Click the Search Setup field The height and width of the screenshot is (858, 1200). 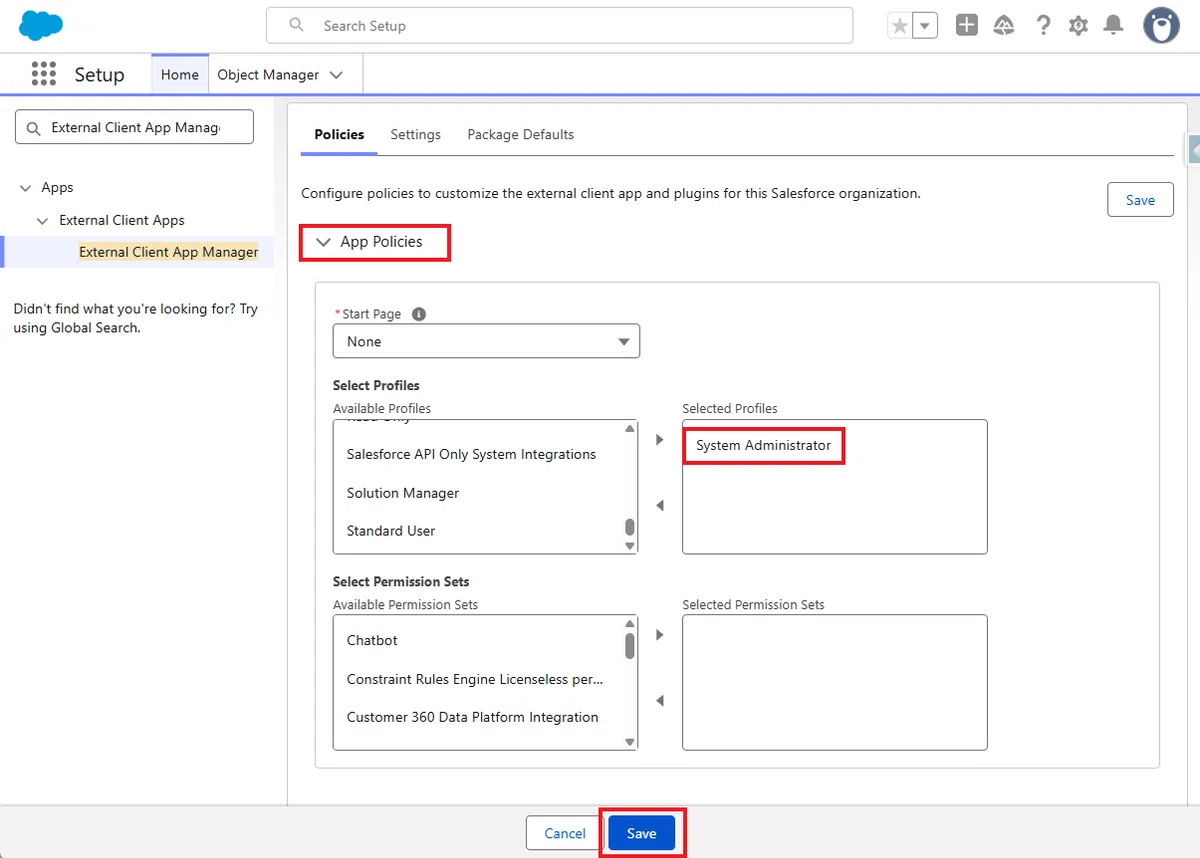[559, 26]
